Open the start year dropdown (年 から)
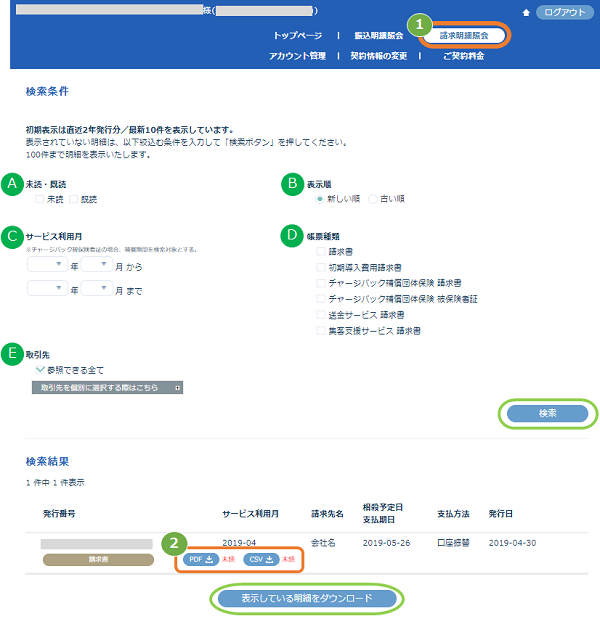Image resolution: width=600 pixels, height=632 pixels. tap(47, 264)
